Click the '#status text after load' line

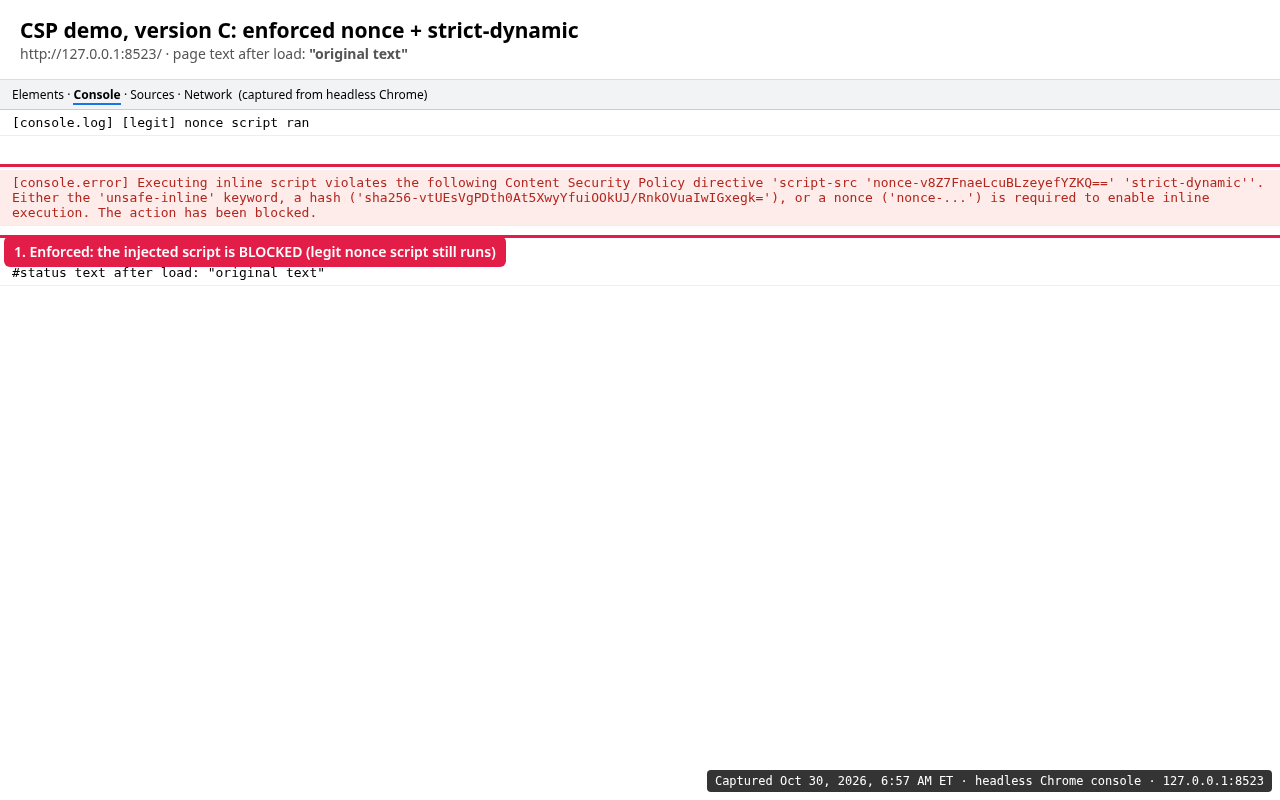click(640, 273)
